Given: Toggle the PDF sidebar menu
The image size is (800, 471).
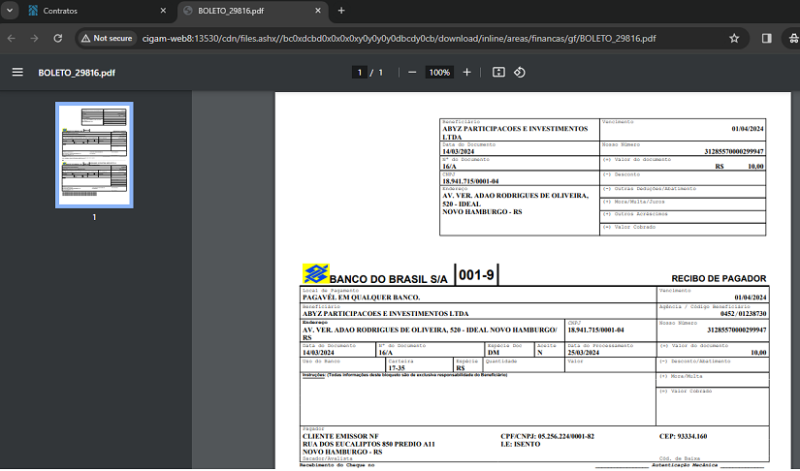Looking at the screenshot, I should click(x=17, y=72).
